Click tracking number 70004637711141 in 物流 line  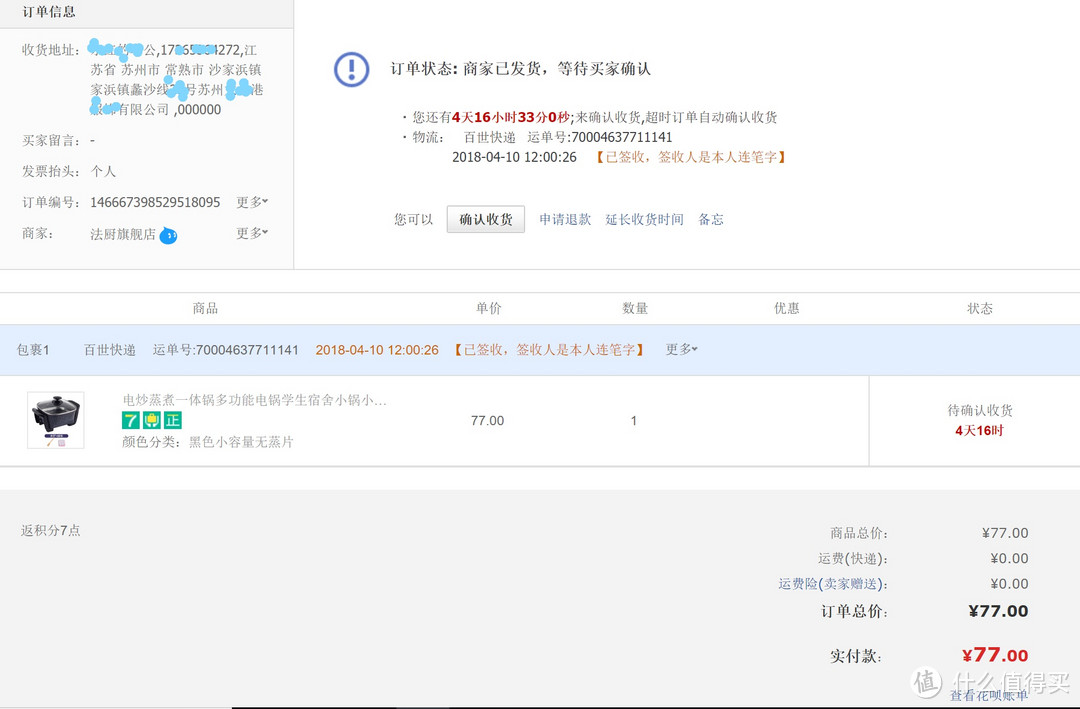click(x=621, y=137)
